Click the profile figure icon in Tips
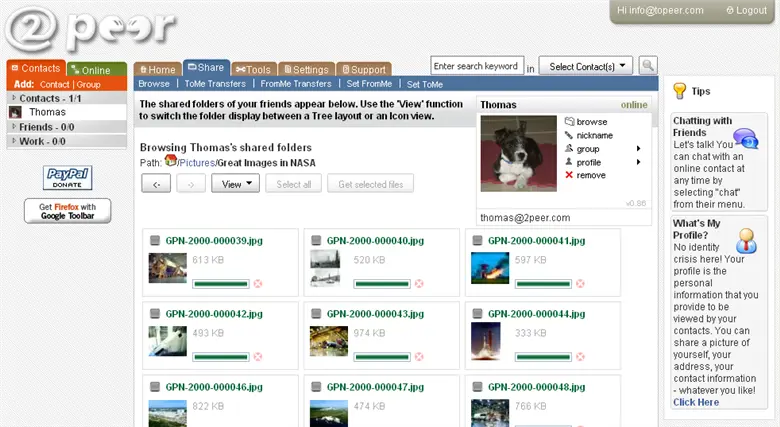780x427 pixels. [x=746, y=240]
